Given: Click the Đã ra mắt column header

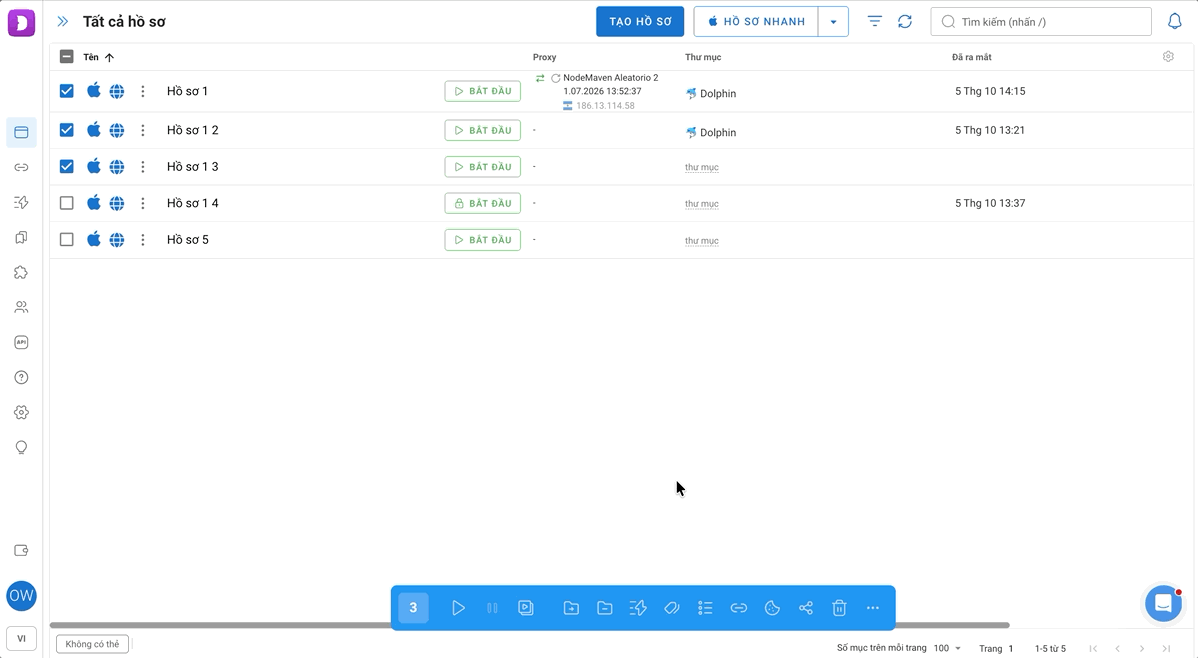Looking at the screenshot, I should click(972, 57).
